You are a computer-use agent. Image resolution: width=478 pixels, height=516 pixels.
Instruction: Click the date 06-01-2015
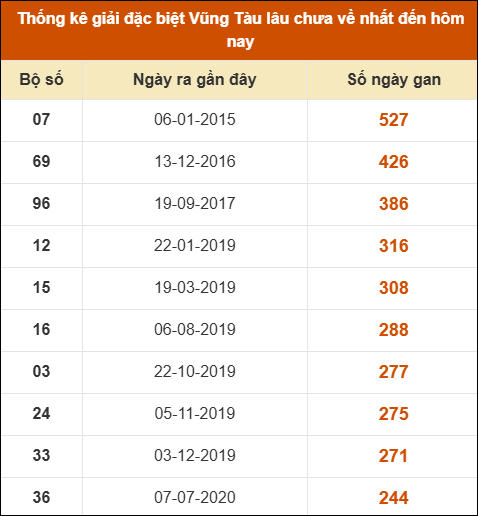195,119
